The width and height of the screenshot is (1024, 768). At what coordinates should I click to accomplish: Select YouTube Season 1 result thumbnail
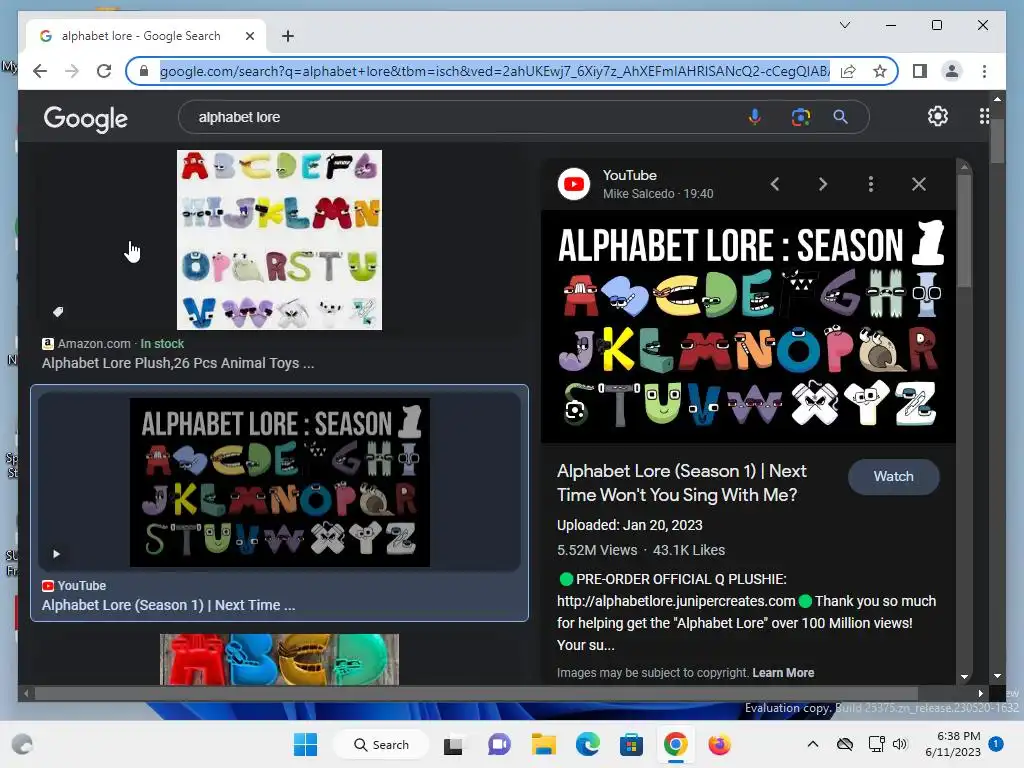tap(280, 483)
